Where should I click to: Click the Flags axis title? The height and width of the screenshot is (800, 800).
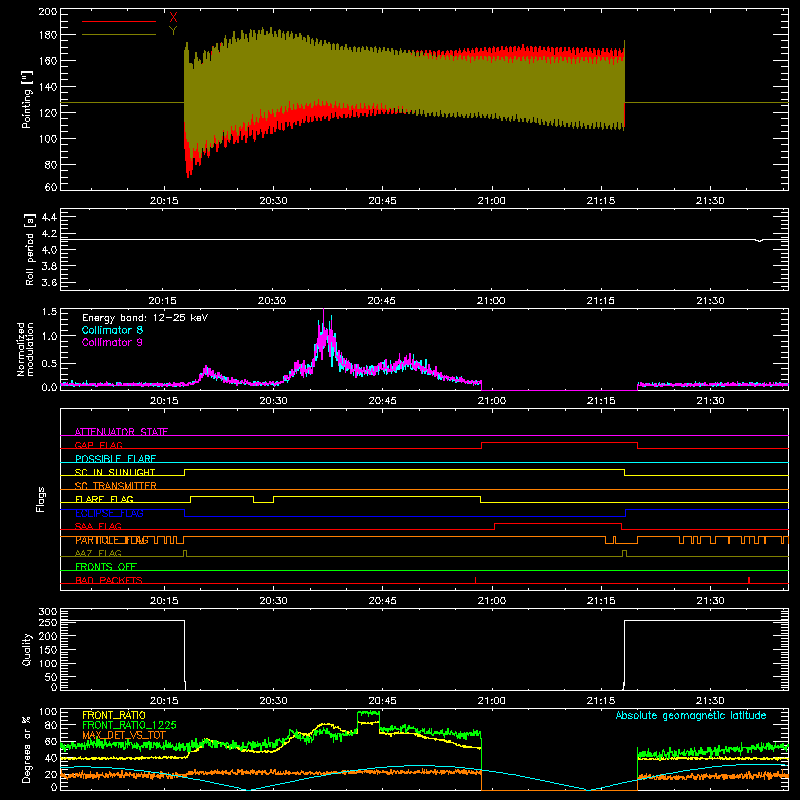tap(40, 499)
